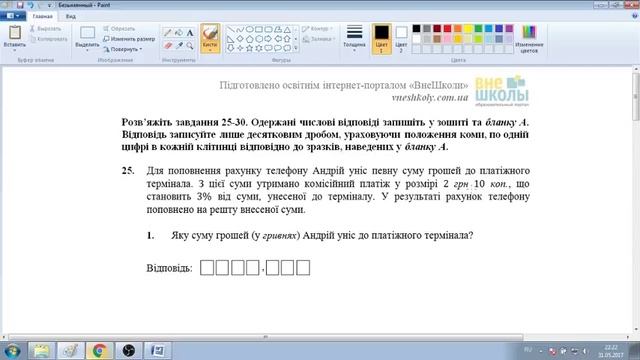Screen dimensions: 640x360
Task: Choose the down arrow shape
Action: (x=231, y=48)
